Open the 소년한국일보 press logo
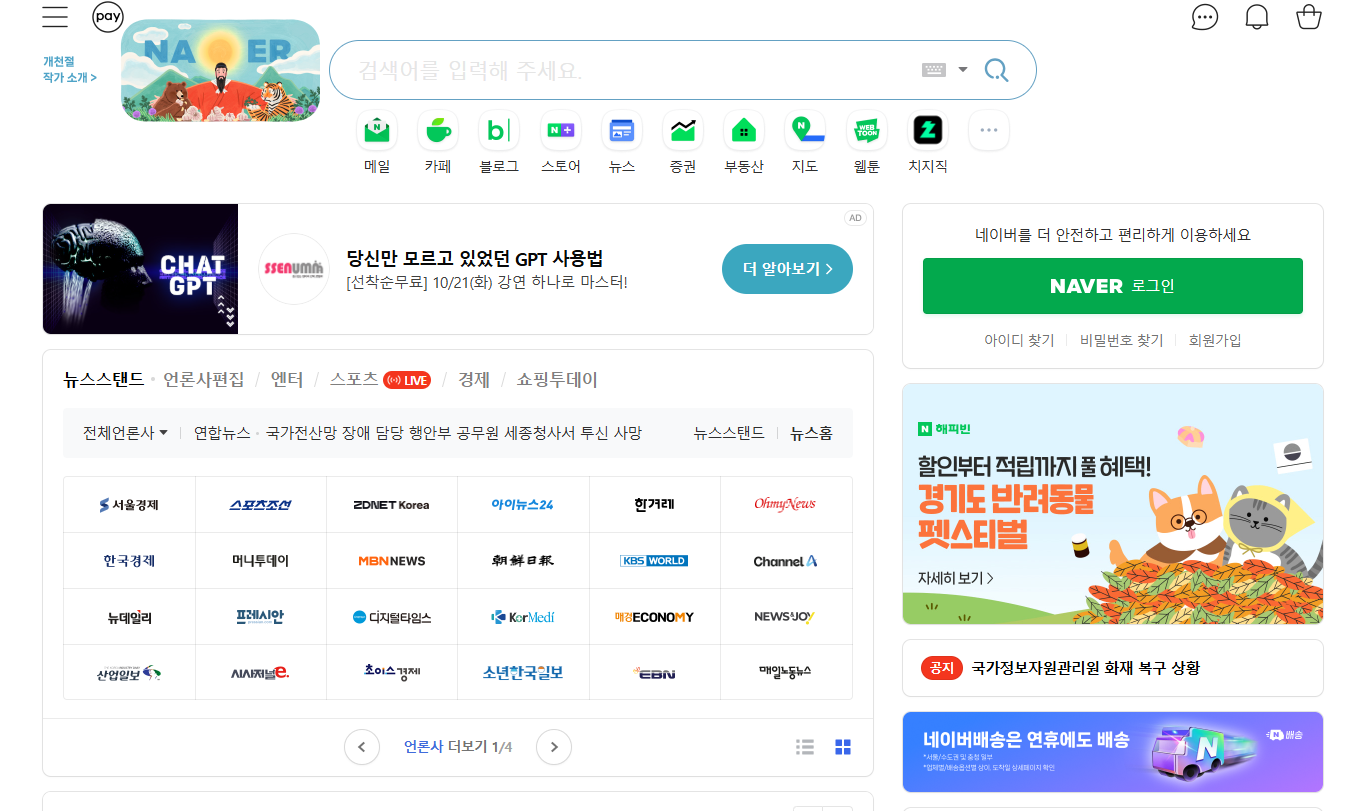This screenshot has height=811, width=1361. pos(523,673)
